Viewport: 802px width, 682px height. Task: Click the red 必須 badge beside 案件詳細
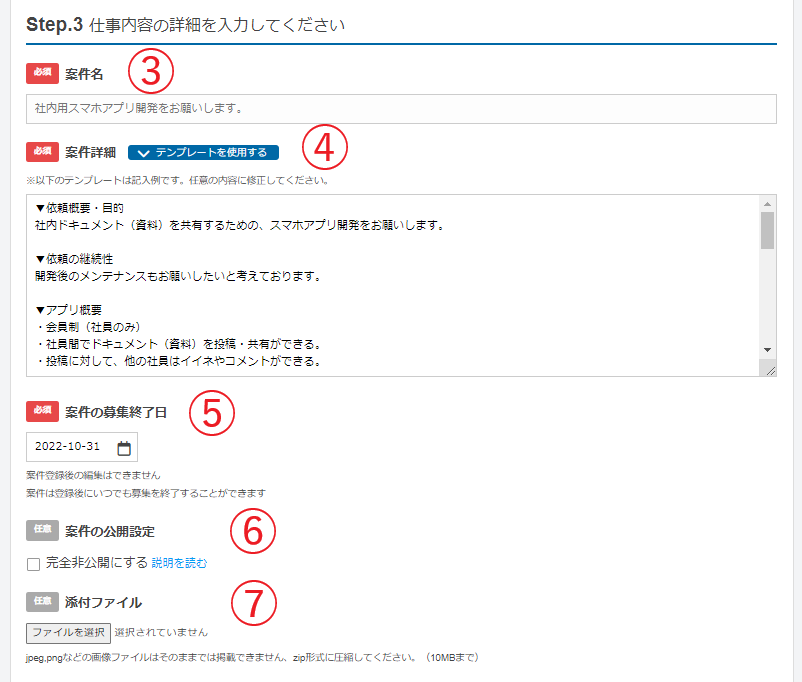click(x=43, y=152)
